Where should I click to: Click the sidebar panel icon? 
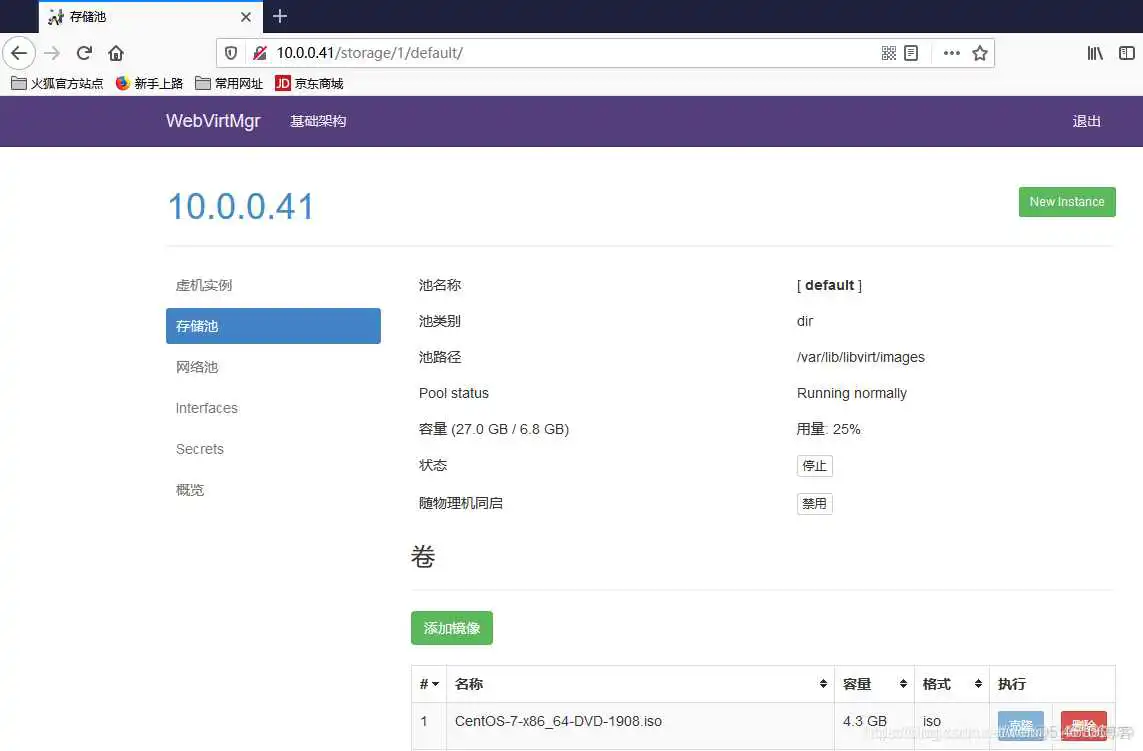click(1128, 53)
